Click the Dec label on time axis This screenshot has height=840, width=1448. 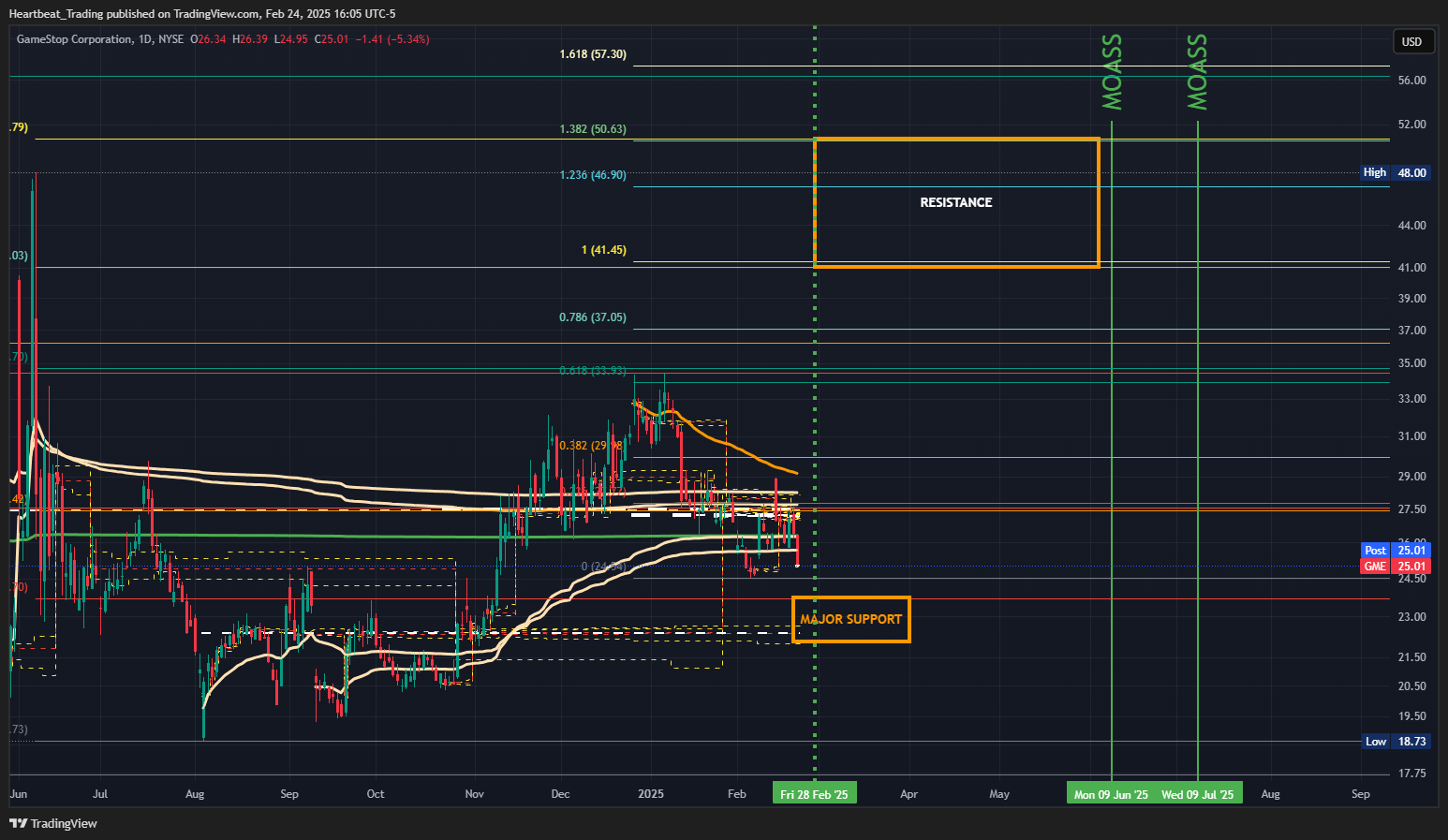(560, 794)
